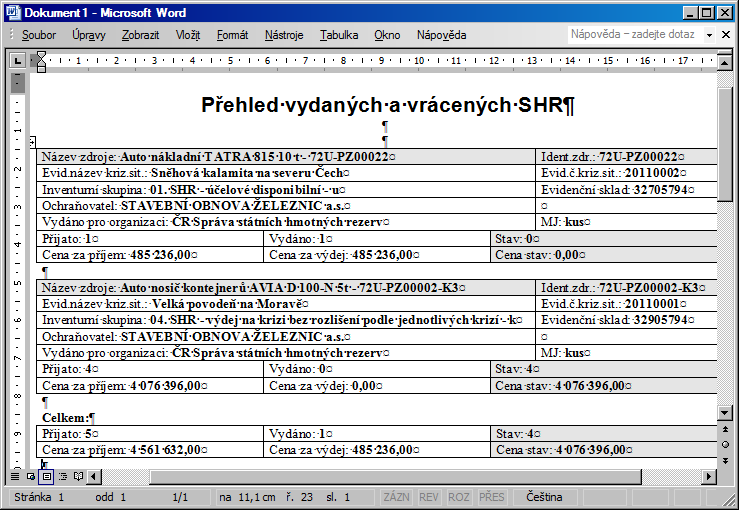The width and height of the screenshot is (739, 510).
Task: Click the Celkem: label
Action: pos(66,418)
